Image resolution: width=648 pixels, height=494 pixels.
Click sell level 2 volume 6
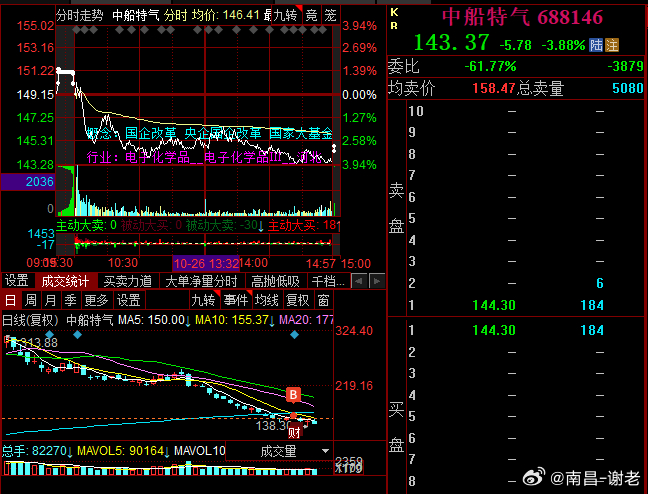pyautogui.click(x=600, y=283)
